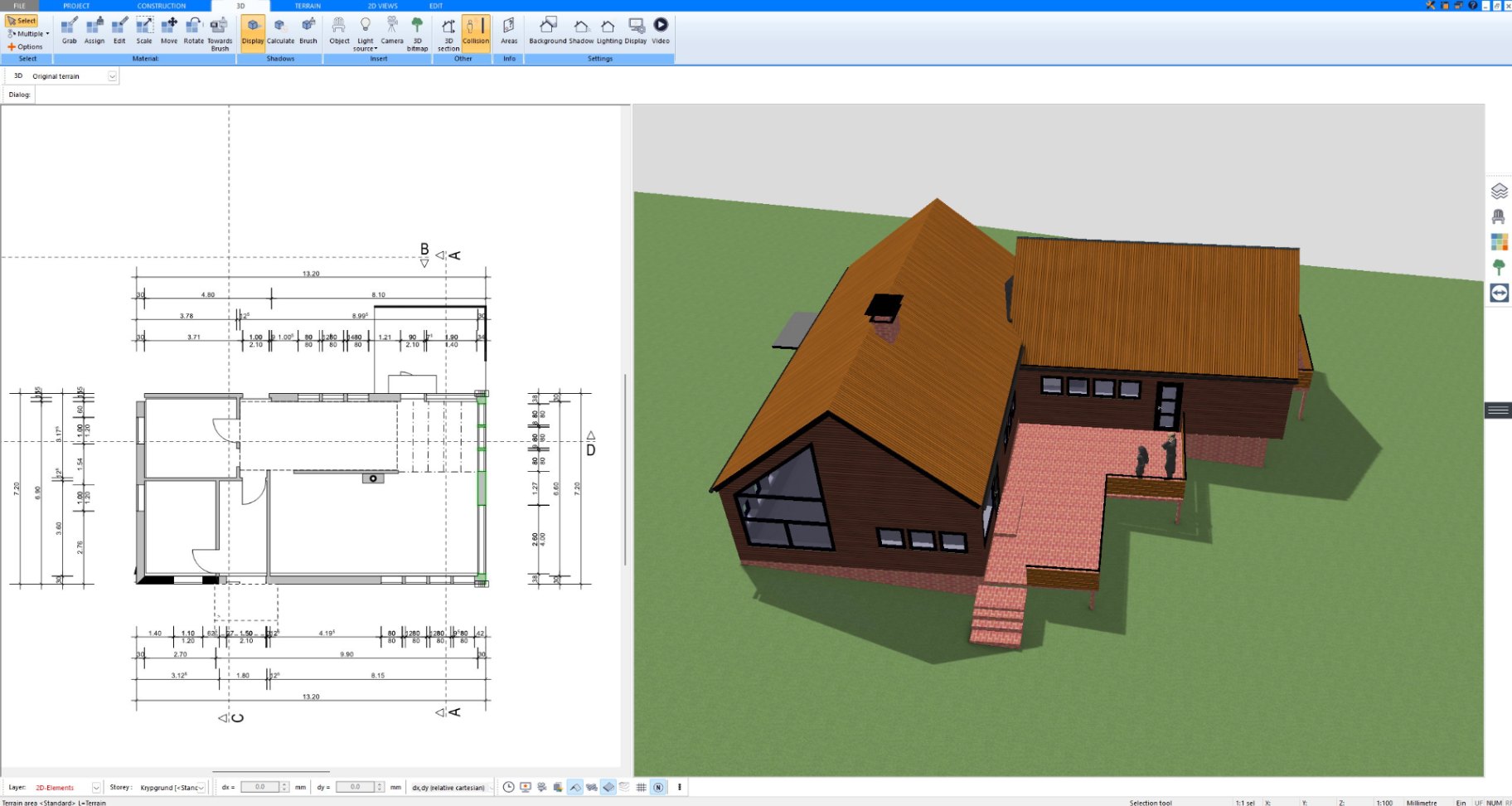Screen dimensions: 1512x806
Task: Open Background settings
Action: tap(548, 31)
